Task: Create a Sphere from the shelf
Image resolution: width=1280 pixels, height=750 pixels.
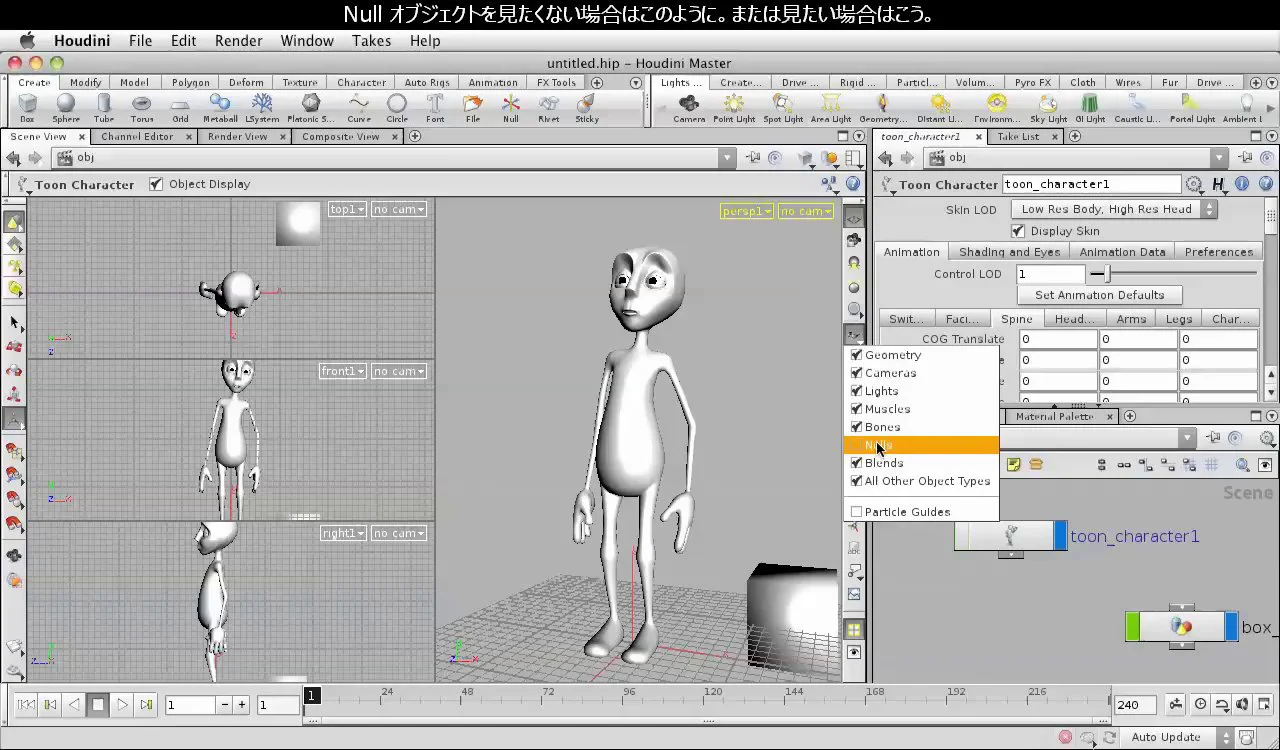Action: [x=66, y=108]
